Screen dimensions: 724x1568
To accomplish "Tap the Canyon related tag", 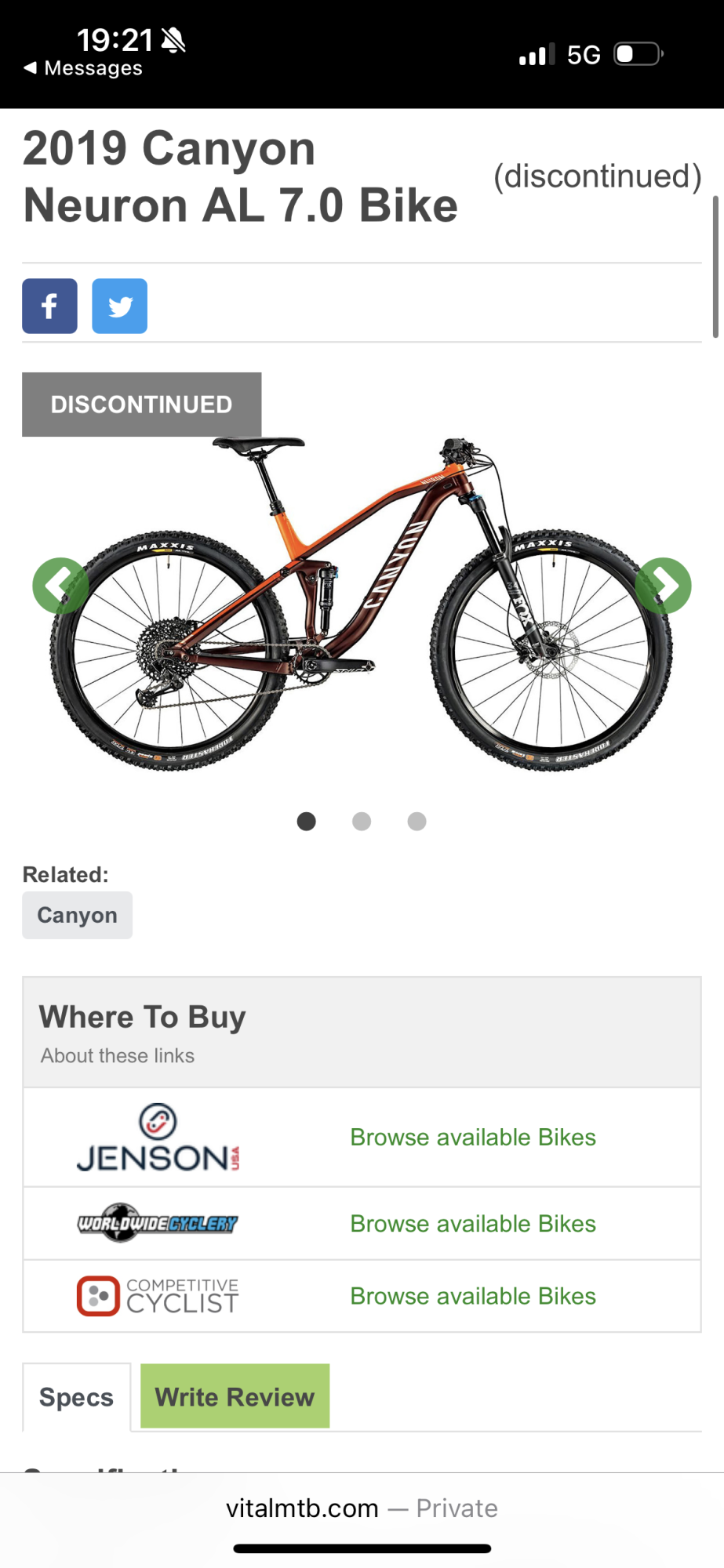I will 77,915.
